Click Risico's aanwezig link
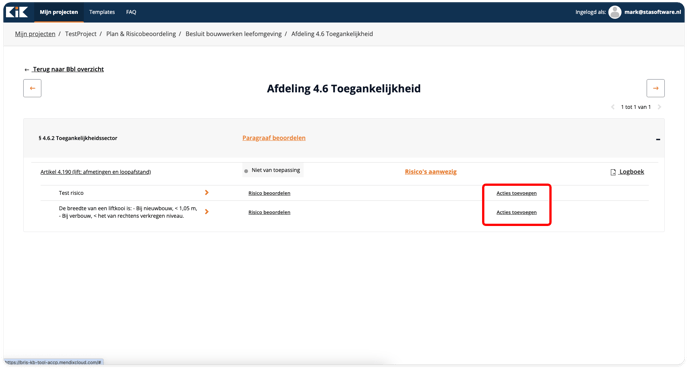 pos(430,172)
